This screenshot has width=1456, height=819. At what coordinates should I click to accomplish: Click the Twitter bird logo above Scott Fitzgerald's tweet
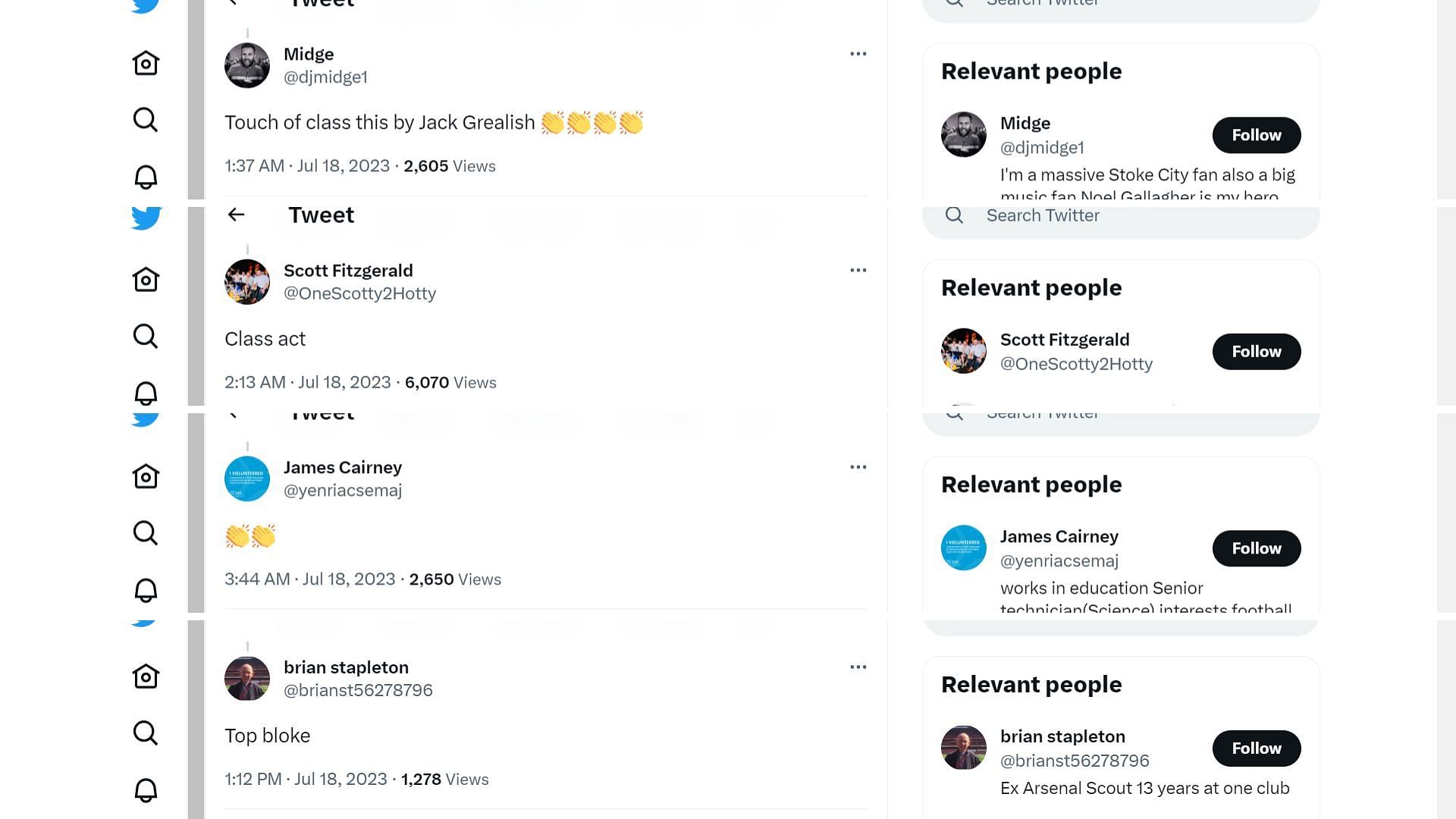pyautogui.click(x=146, y=218)
